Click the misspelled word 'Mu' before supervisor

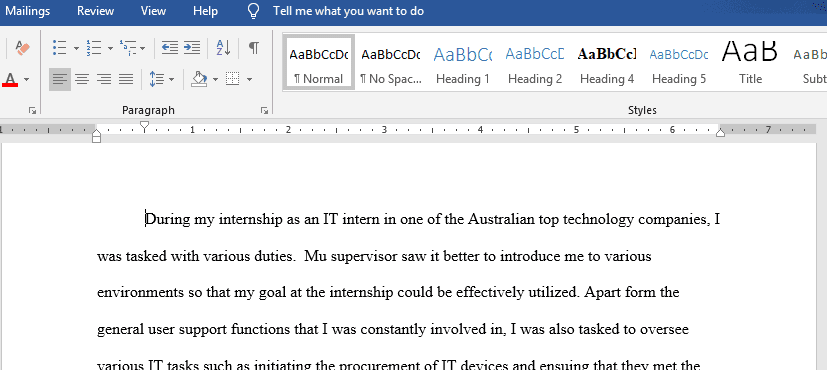click(316, 257)
